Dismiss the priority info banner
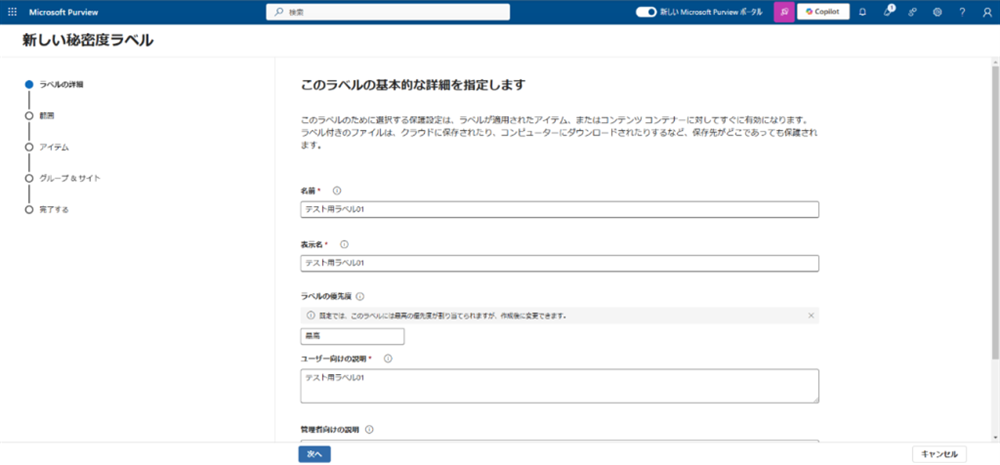The width and height of the screenshot is (1000, 465). (811, 315)
